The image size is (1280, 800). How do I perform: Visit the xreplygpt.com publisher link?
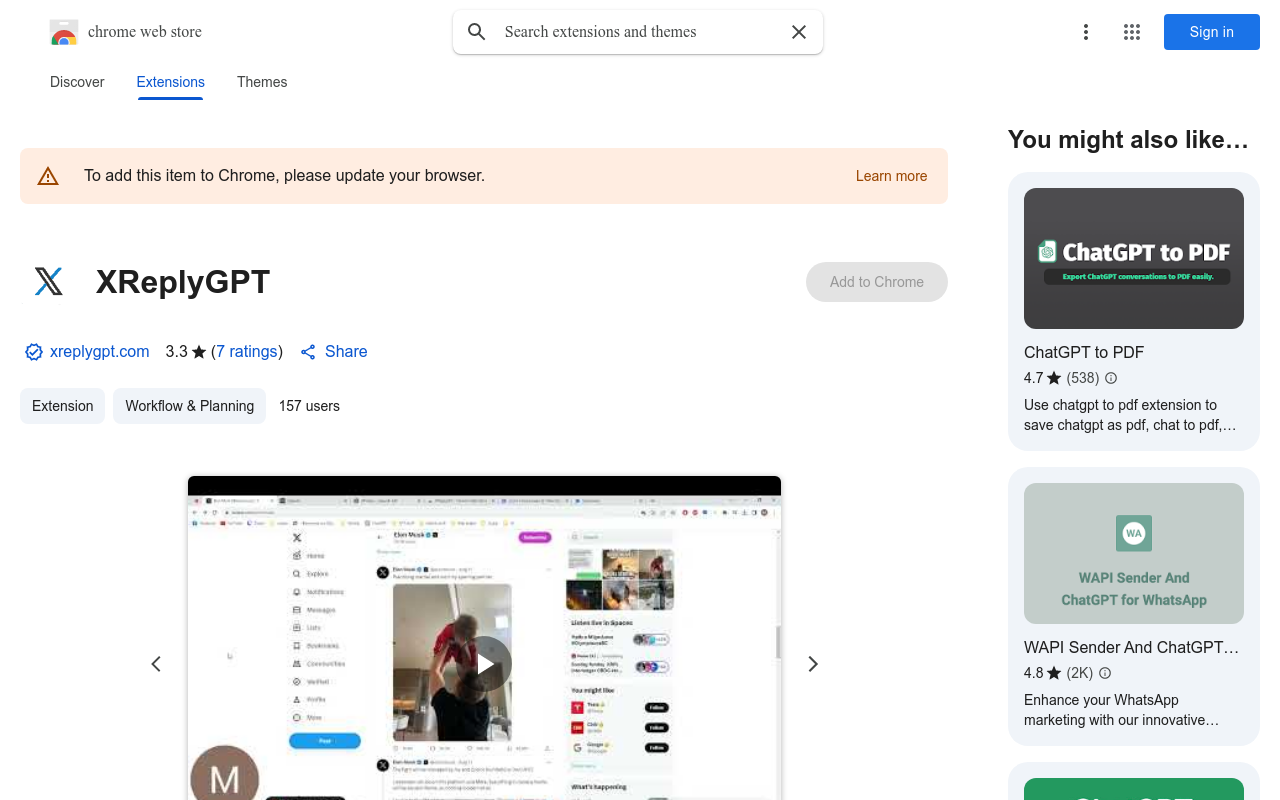click(x=100, y=352)
